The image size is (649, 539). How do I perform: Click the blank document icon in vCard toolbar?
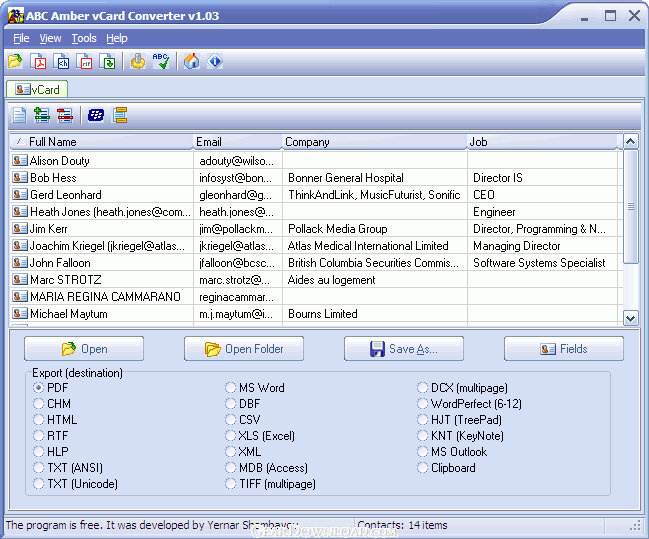pyautogui.click(x=19, y=115)
